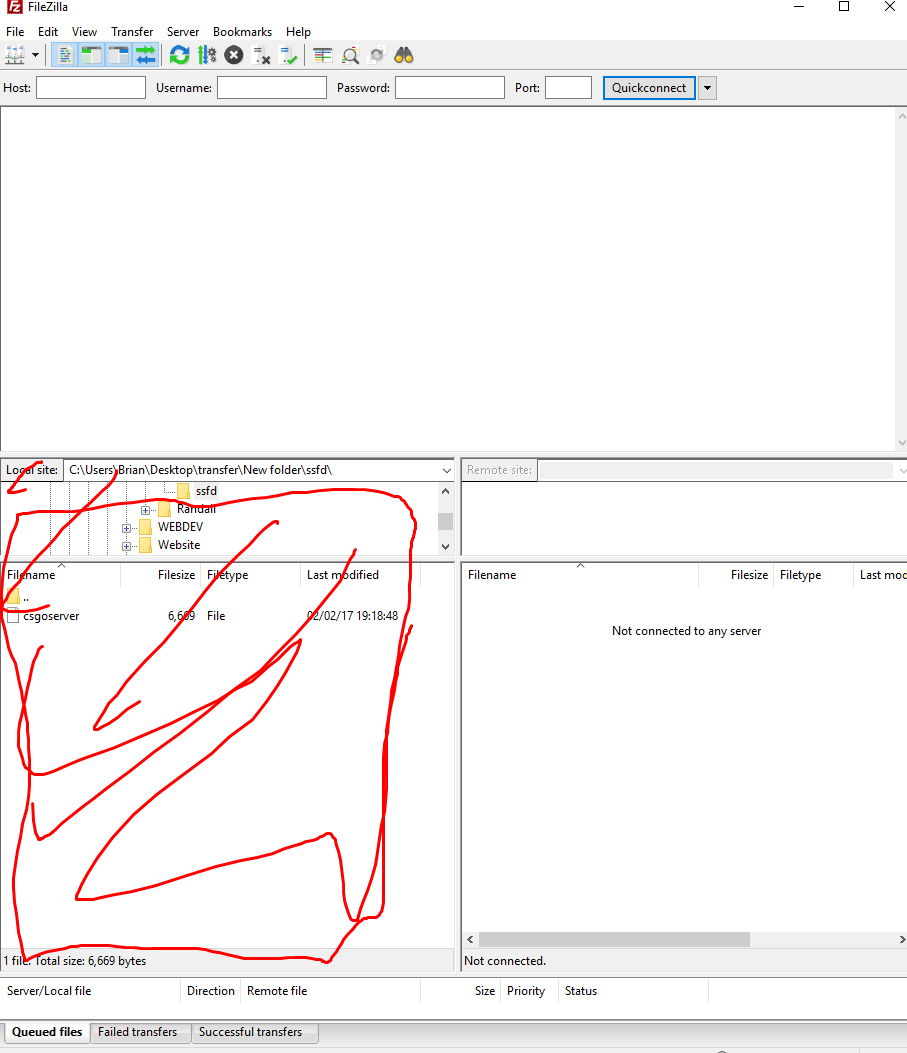Toggle processing of the transfer queue

[x=207, y=55]
